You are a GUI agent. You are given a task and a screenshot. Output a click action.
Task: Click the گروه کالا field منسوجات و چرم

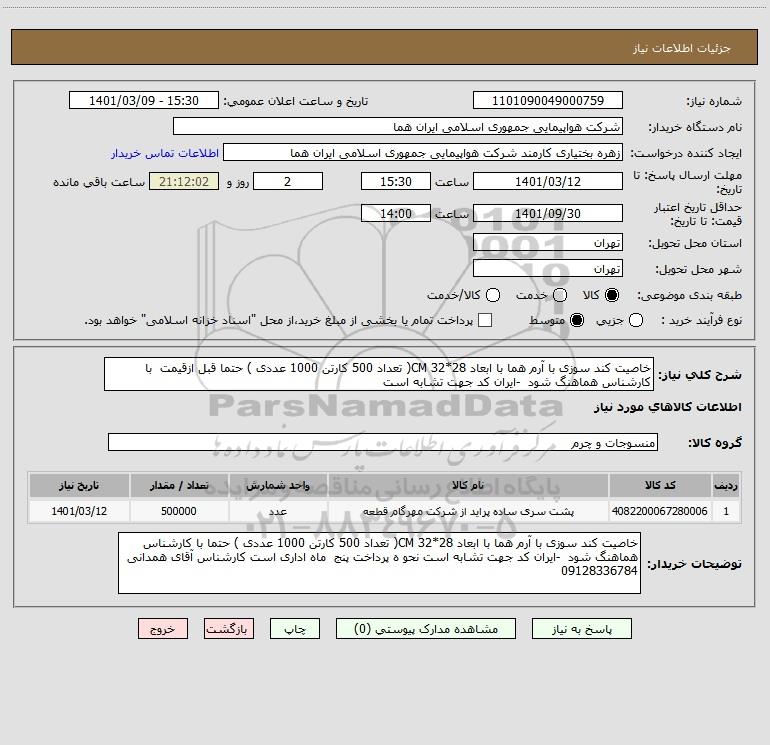(383, 442)
